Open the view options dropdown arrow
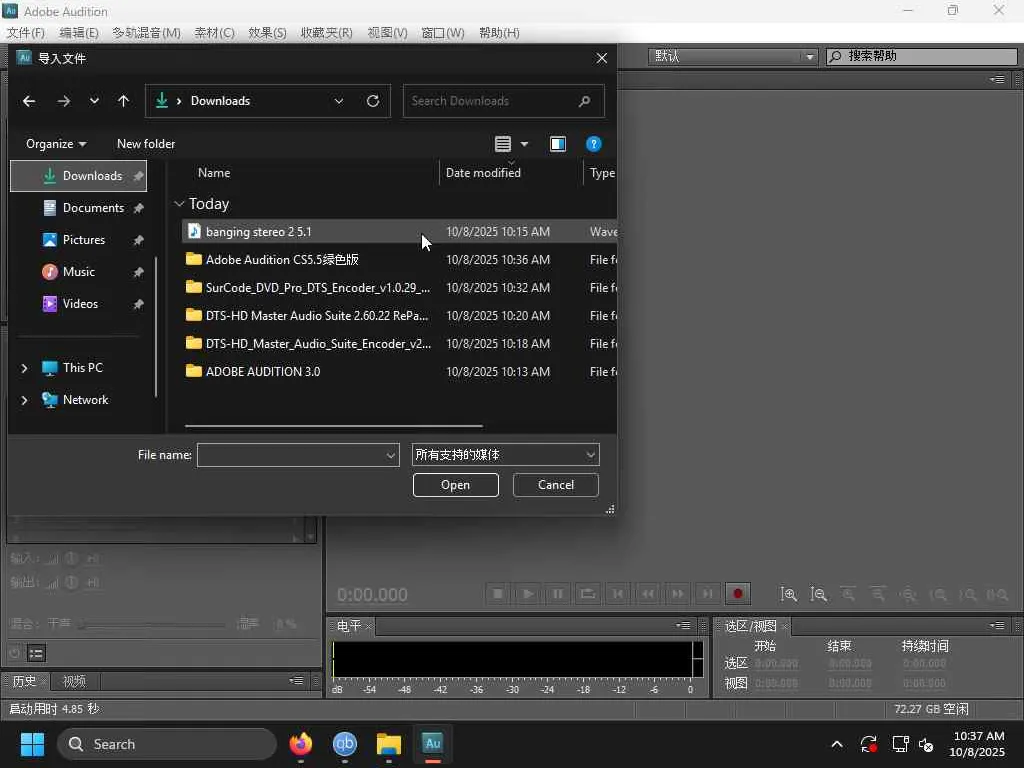The height and width of the screenshot is (768, 1024). [x=524, y=144]
